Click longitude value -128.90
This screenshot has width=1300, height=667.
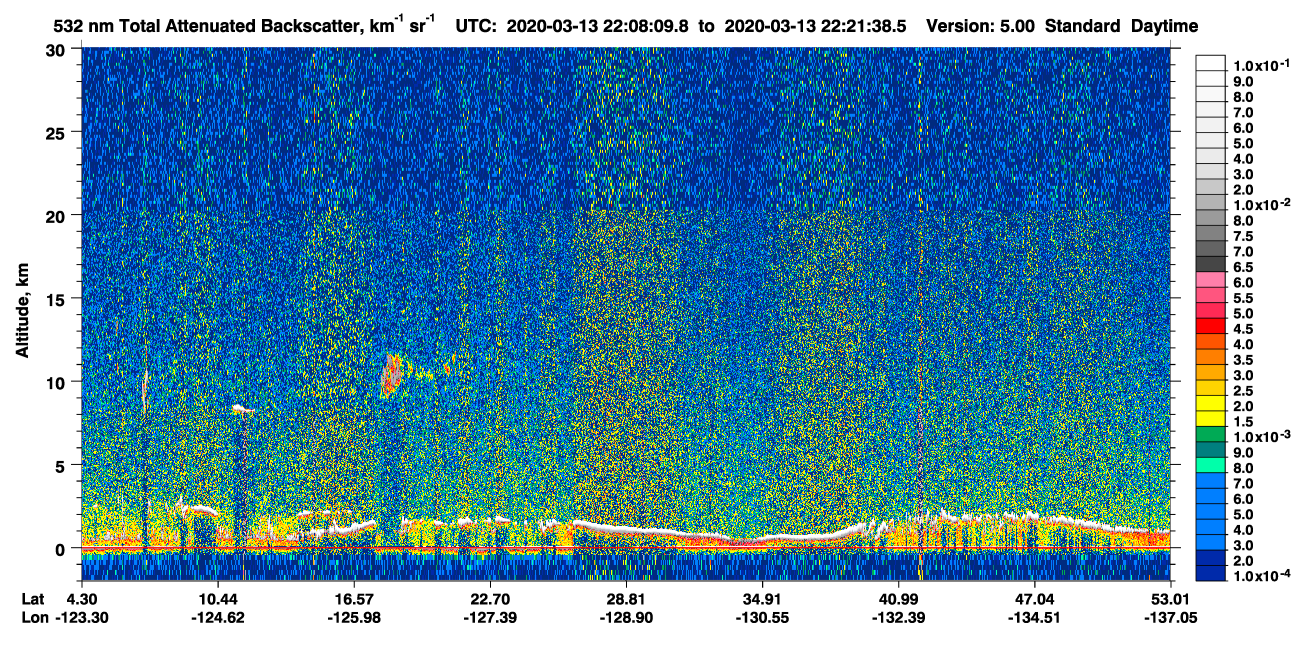(626, 617)
